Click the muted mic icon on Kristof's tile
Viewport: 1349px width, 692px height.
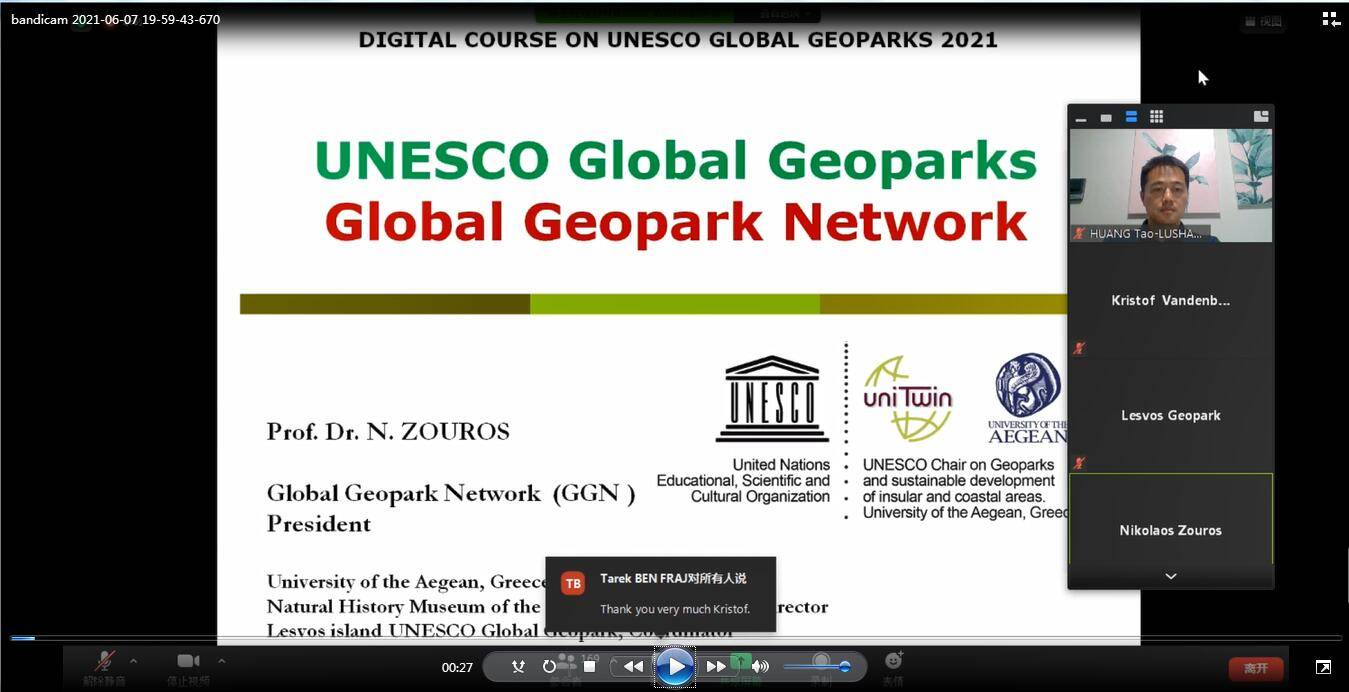1079,348
